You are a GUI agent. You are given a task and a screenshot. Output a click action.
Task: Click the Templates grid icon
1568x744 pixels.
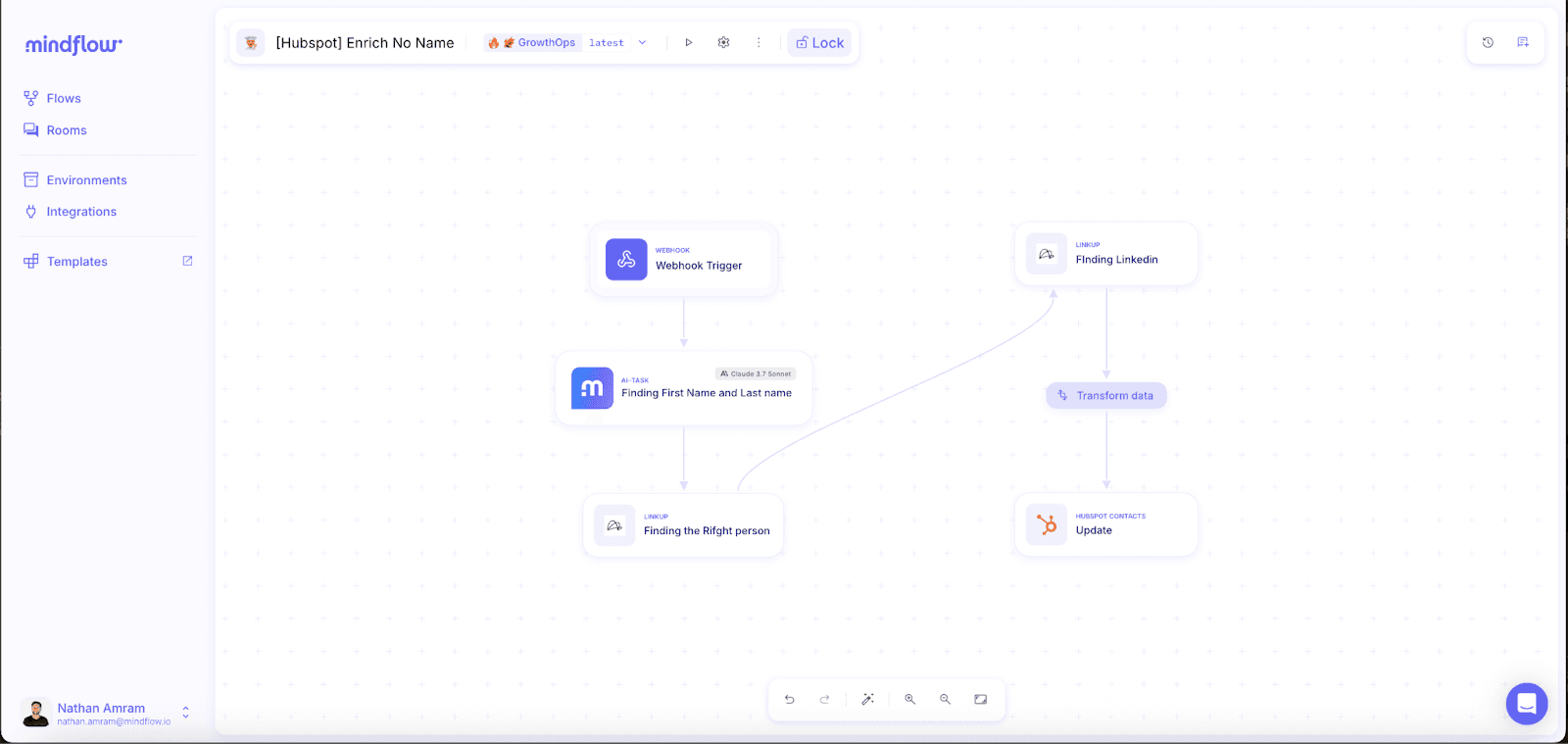[31, 262]
